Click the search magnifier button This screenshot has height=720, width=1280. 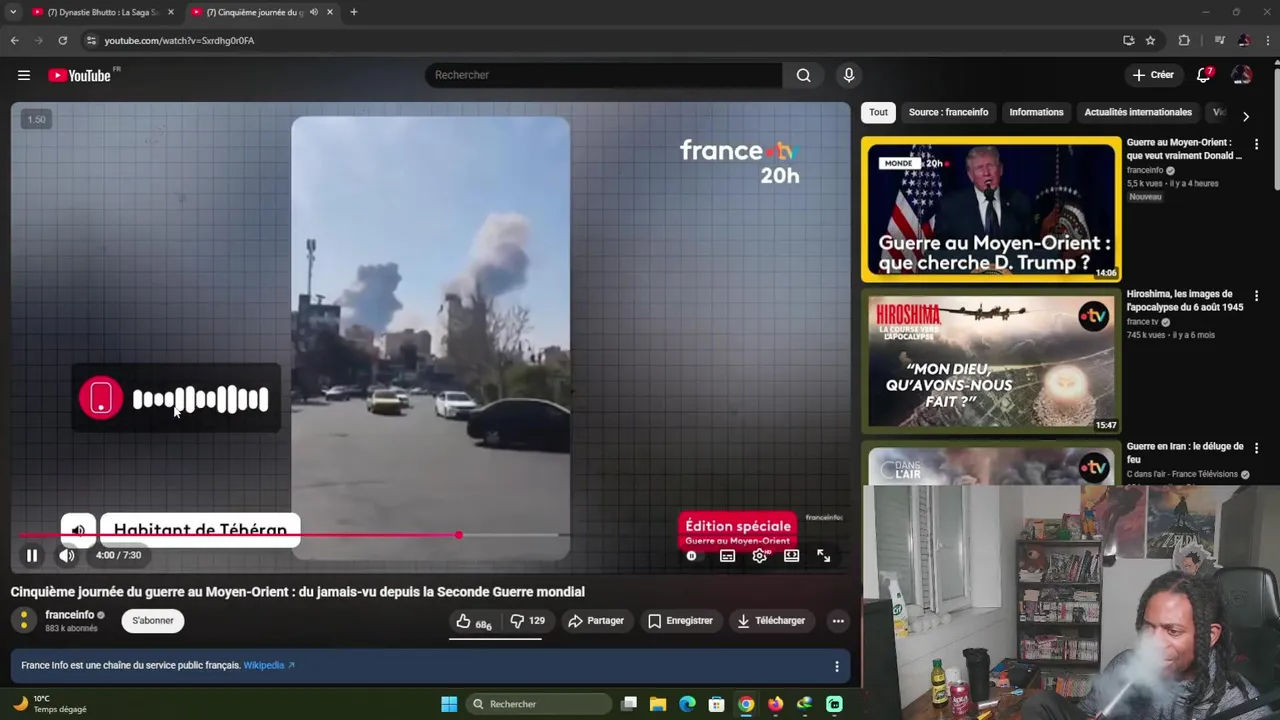[803, 75]
